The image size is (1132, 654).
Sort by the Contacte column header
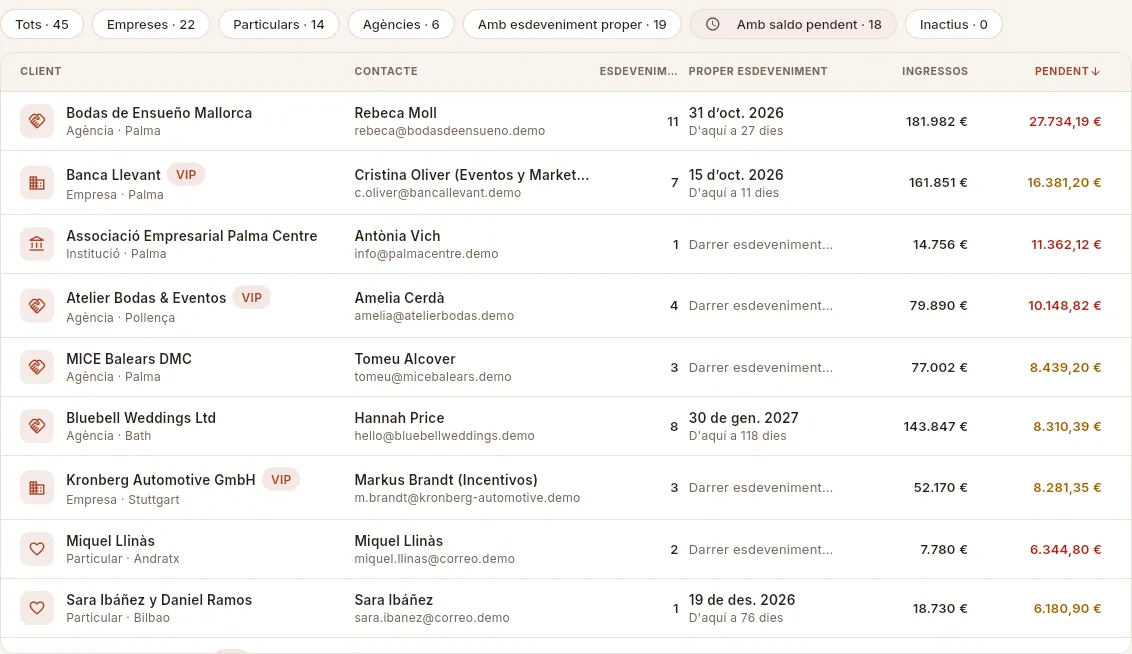pyautogui.click(x=386, y=71)
